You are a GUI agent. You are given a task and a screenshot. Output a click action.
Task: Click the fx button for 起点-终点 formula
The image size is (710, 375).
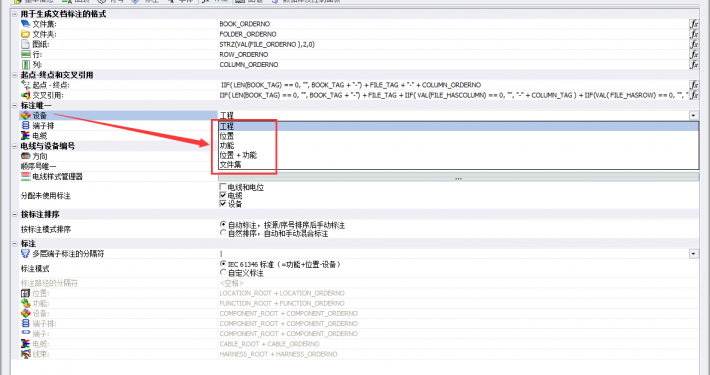694,85
